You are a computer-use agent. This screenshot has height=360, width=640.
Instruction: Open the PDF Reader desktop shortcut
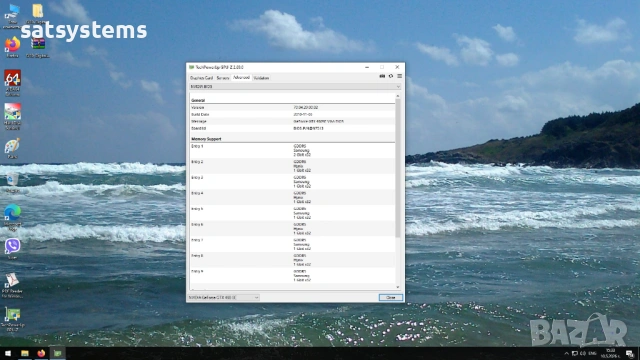click(x=13, y=285)
